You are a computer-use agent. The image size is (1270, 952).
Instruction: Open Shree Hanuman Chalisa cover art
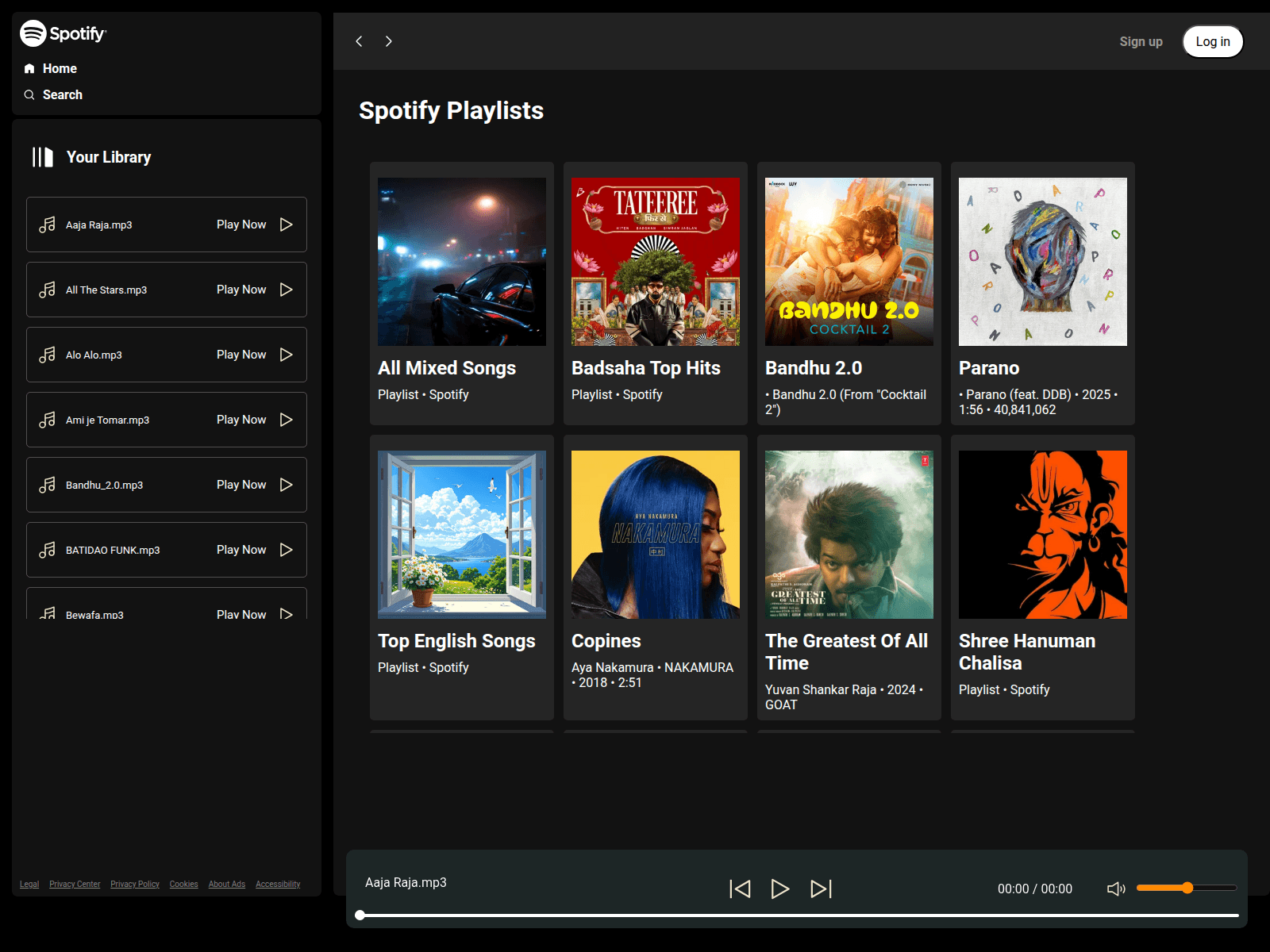(1043, 535)
